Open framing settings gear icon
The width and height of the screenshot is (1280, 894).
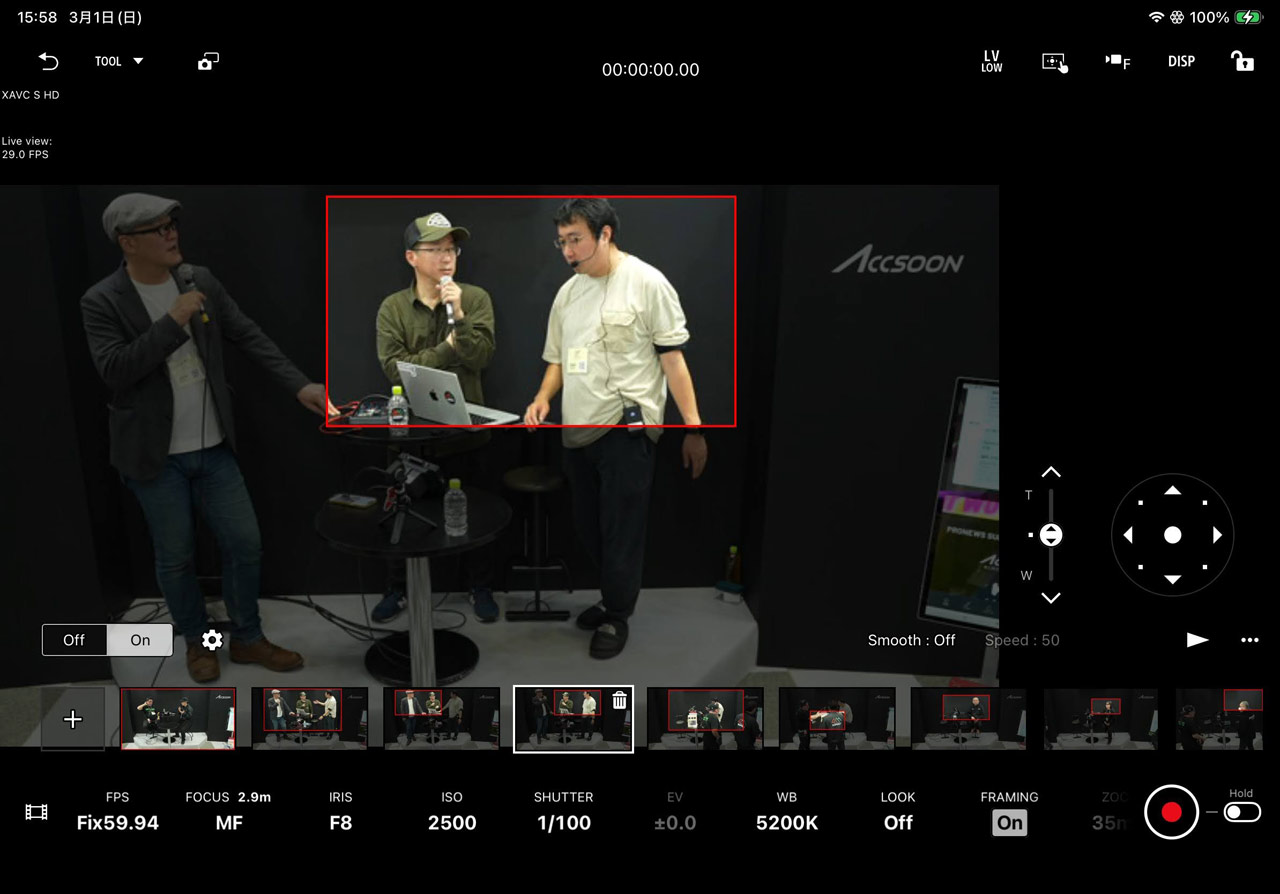[x=212, y=640]
